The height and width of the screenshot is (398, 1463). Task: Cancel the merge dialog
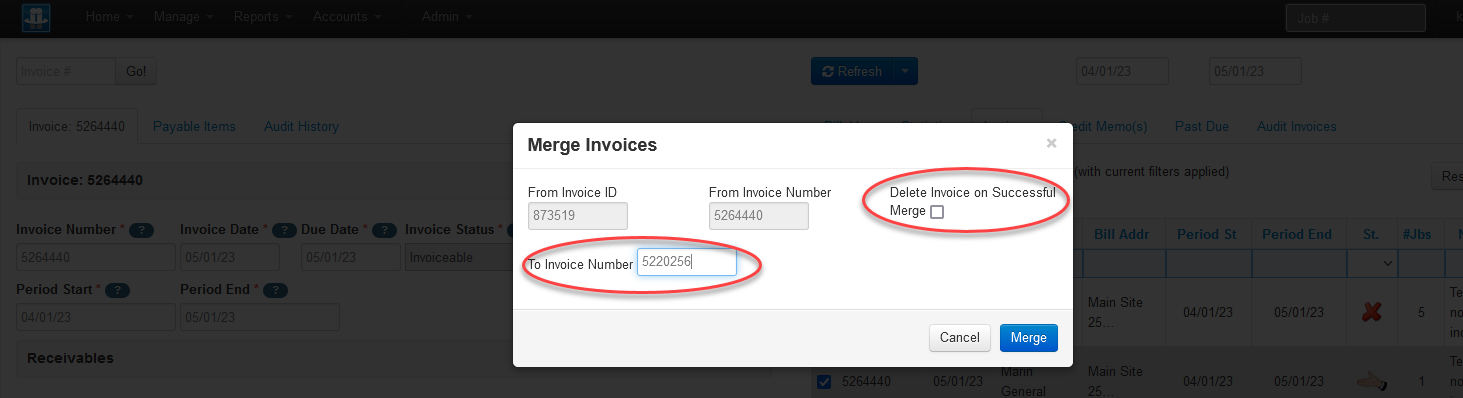(x=960, y=338)
